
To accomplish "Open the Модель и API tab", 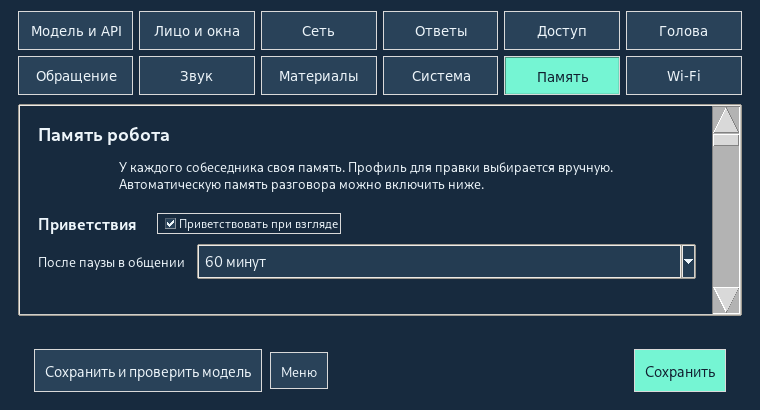I will click(x=76, y=31).
